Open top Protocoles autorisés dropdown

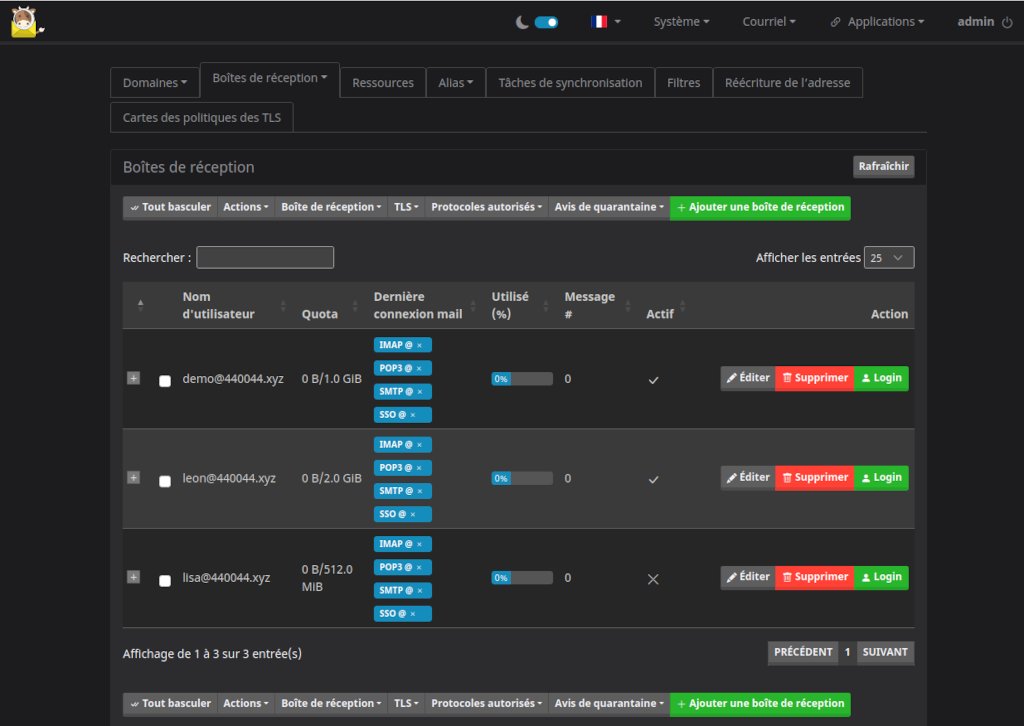[487, 208]
